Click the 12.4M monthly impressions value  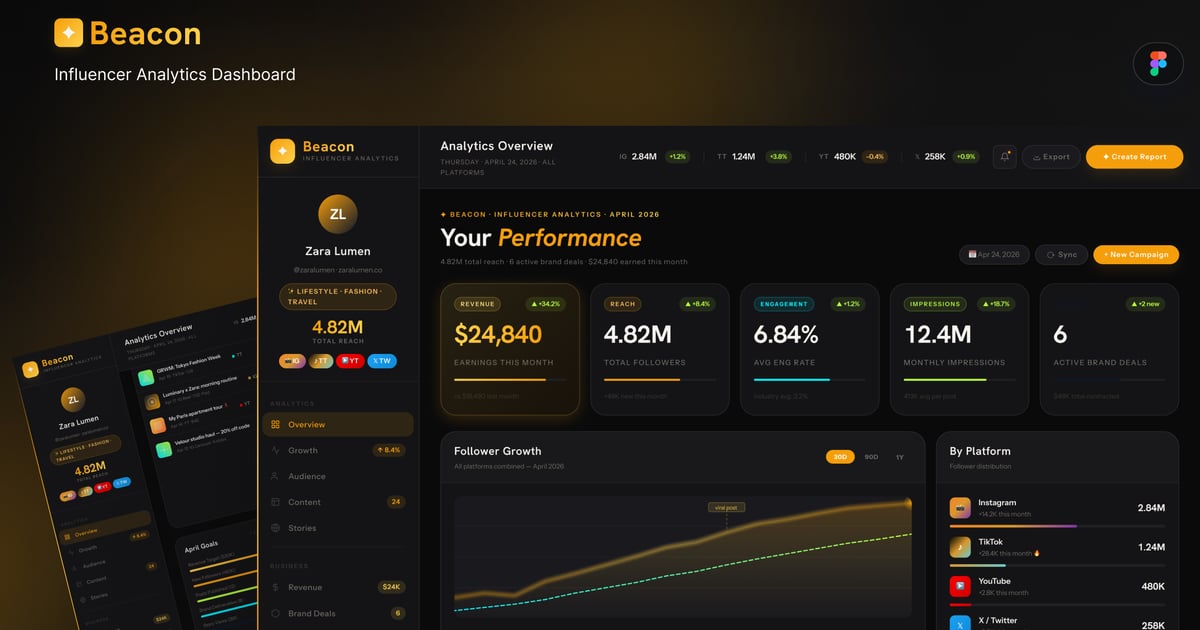tap(937, 334)
